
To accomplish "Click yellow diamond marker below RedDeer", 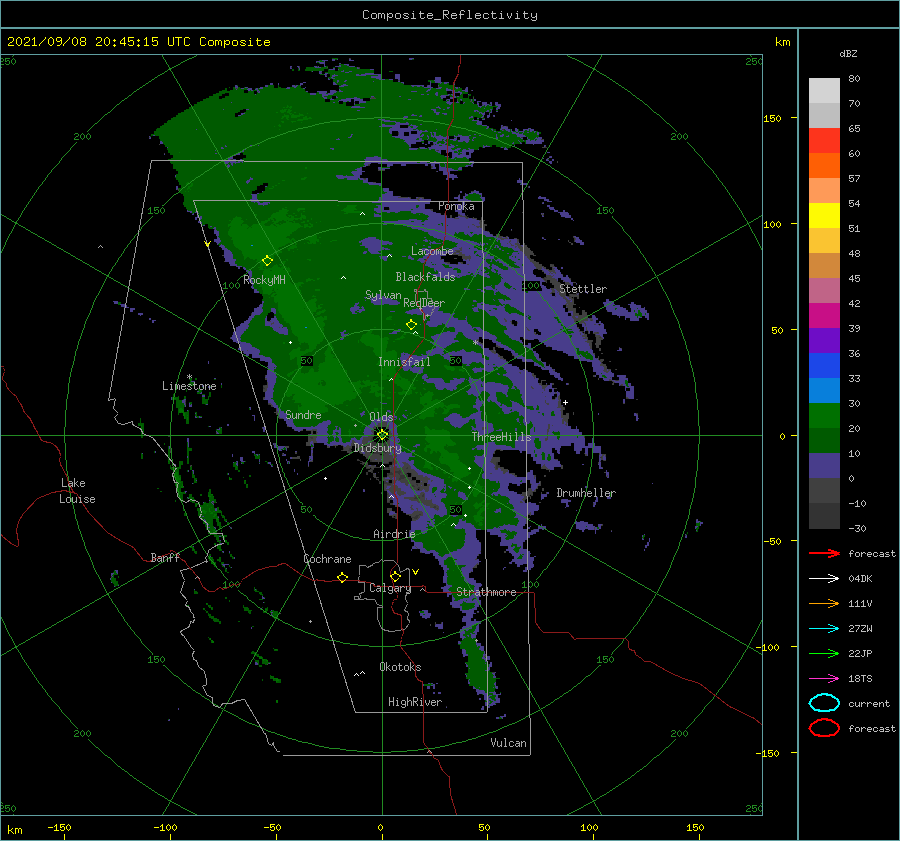I will 412,325.
